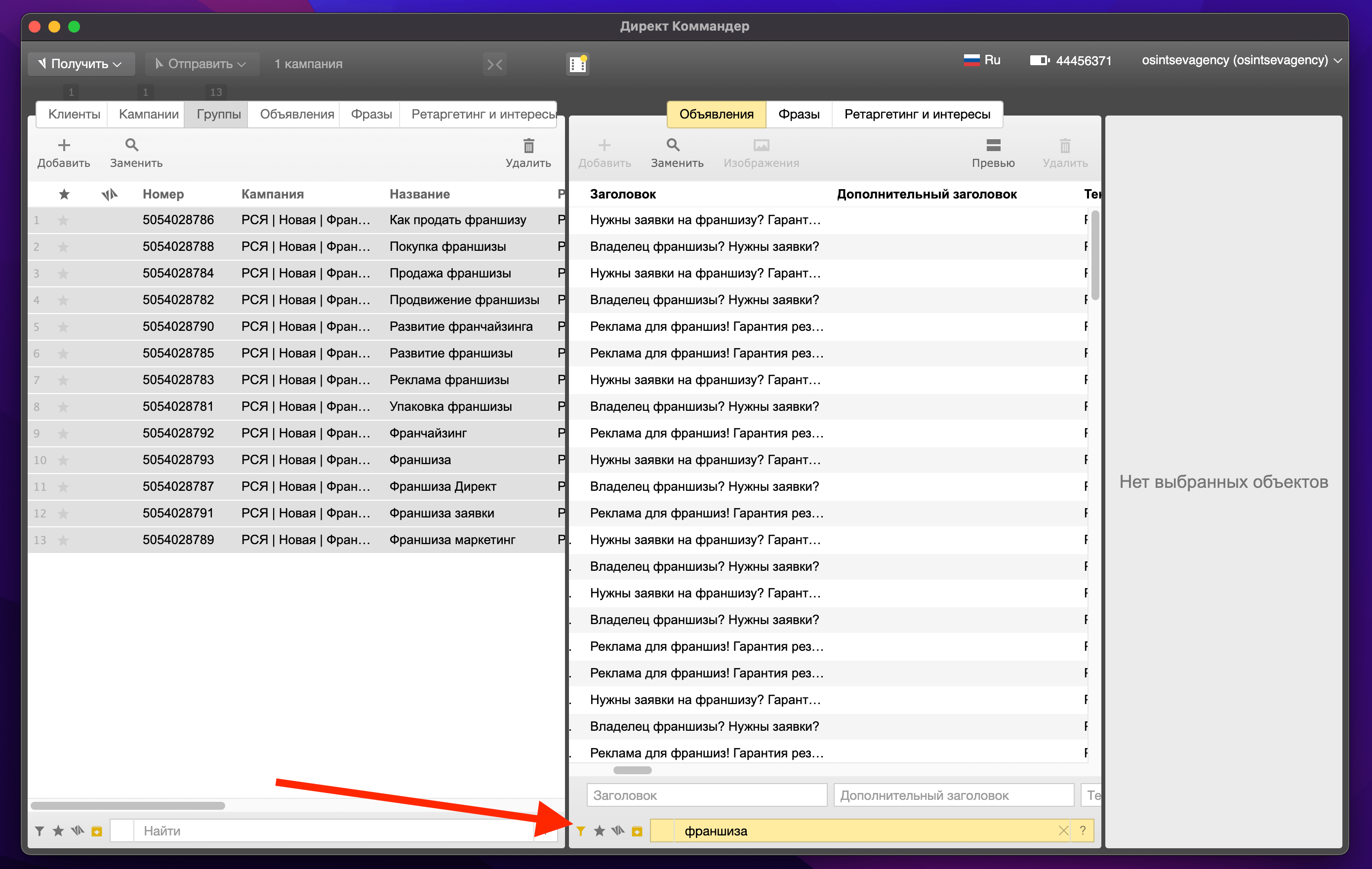The width and height of the screenshot is (1372, 869).
Task: Expand the osintsevagency account menu
Action: pyautogui.click(x=1242, y=60)
